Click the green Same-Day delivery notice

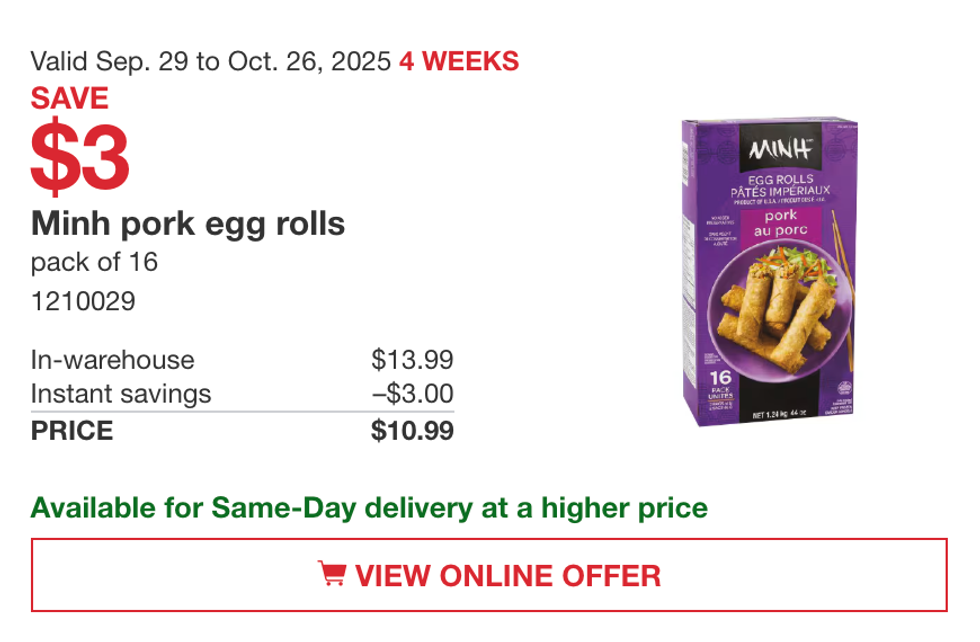pyautogui.click(x=369, y=508)
